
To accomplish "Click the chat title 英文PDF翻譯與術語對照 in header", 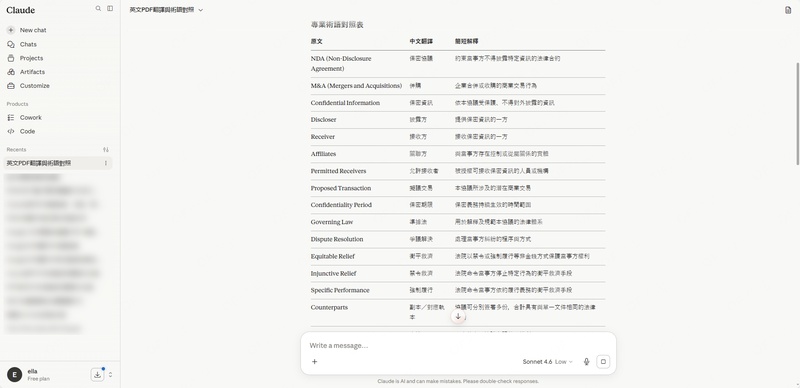I will [x=162, y=10].
